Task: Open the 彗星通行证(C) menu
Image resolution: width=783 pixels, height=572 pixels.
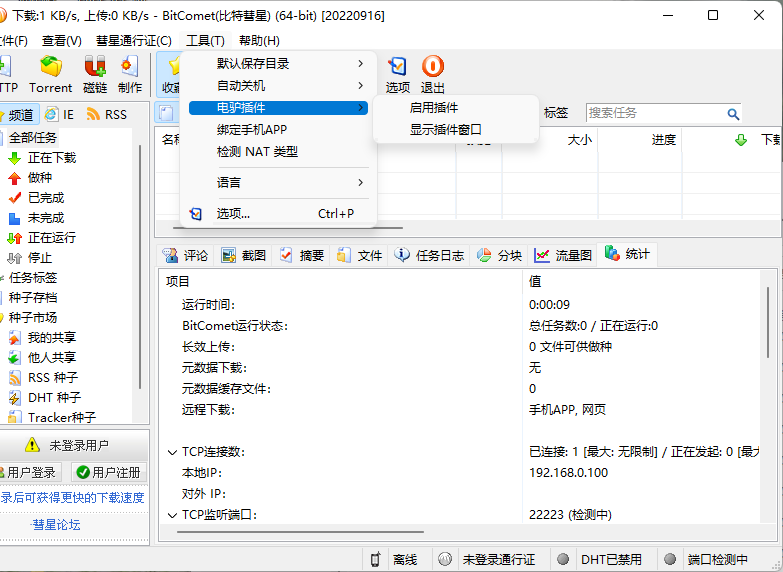Action: coord(134,40)
